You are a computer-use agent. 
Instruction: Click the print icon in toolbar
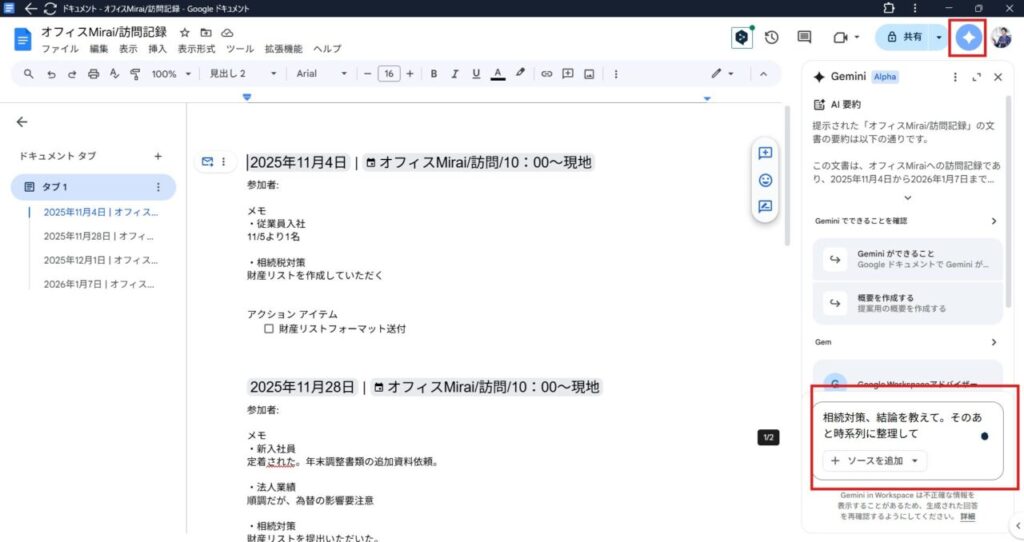pyautogui.click(x=93, y=74)
